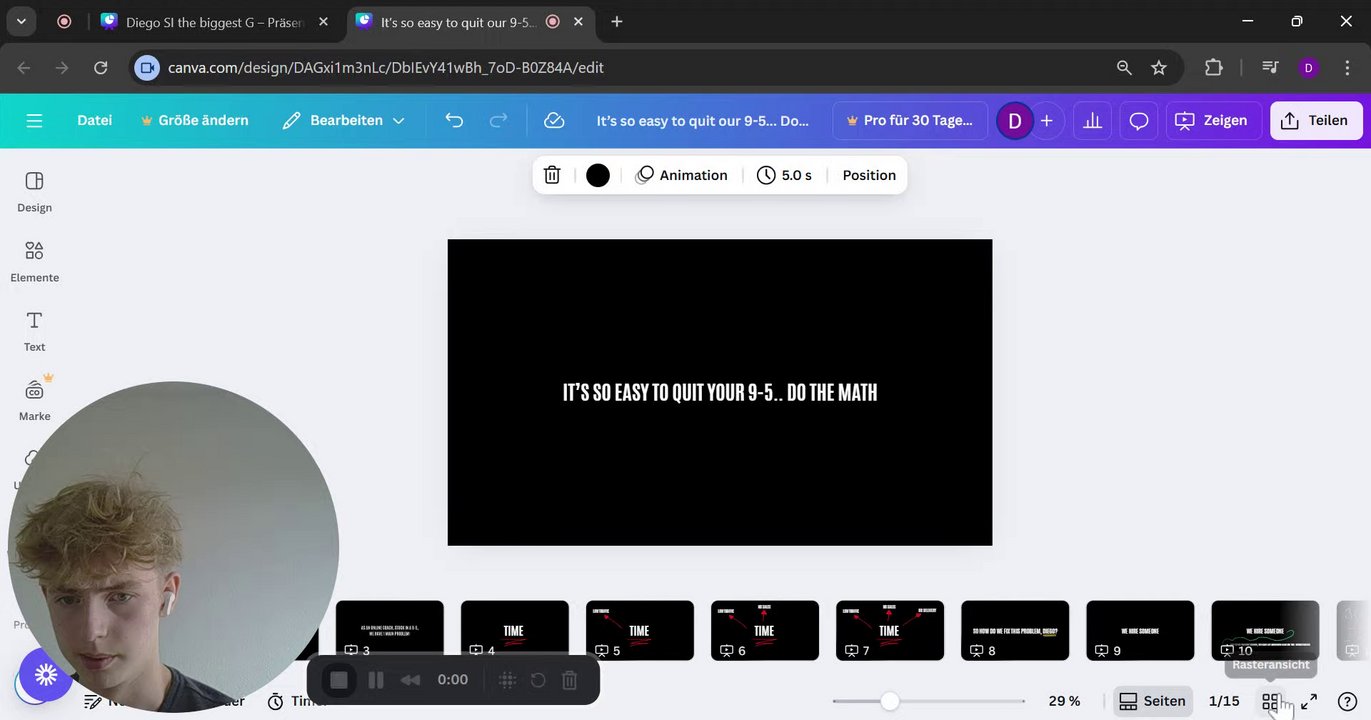Screen dimensions: 1371x720
Task: Click the 29 % zoom value
Action: click(1064, 701)
